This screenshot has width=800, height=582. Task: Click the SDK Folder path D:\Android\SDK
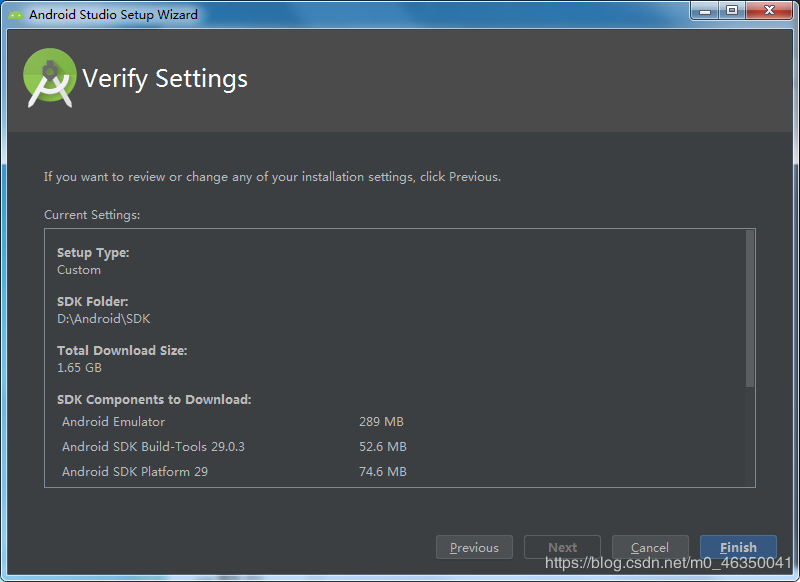click(x=104, y=319)
